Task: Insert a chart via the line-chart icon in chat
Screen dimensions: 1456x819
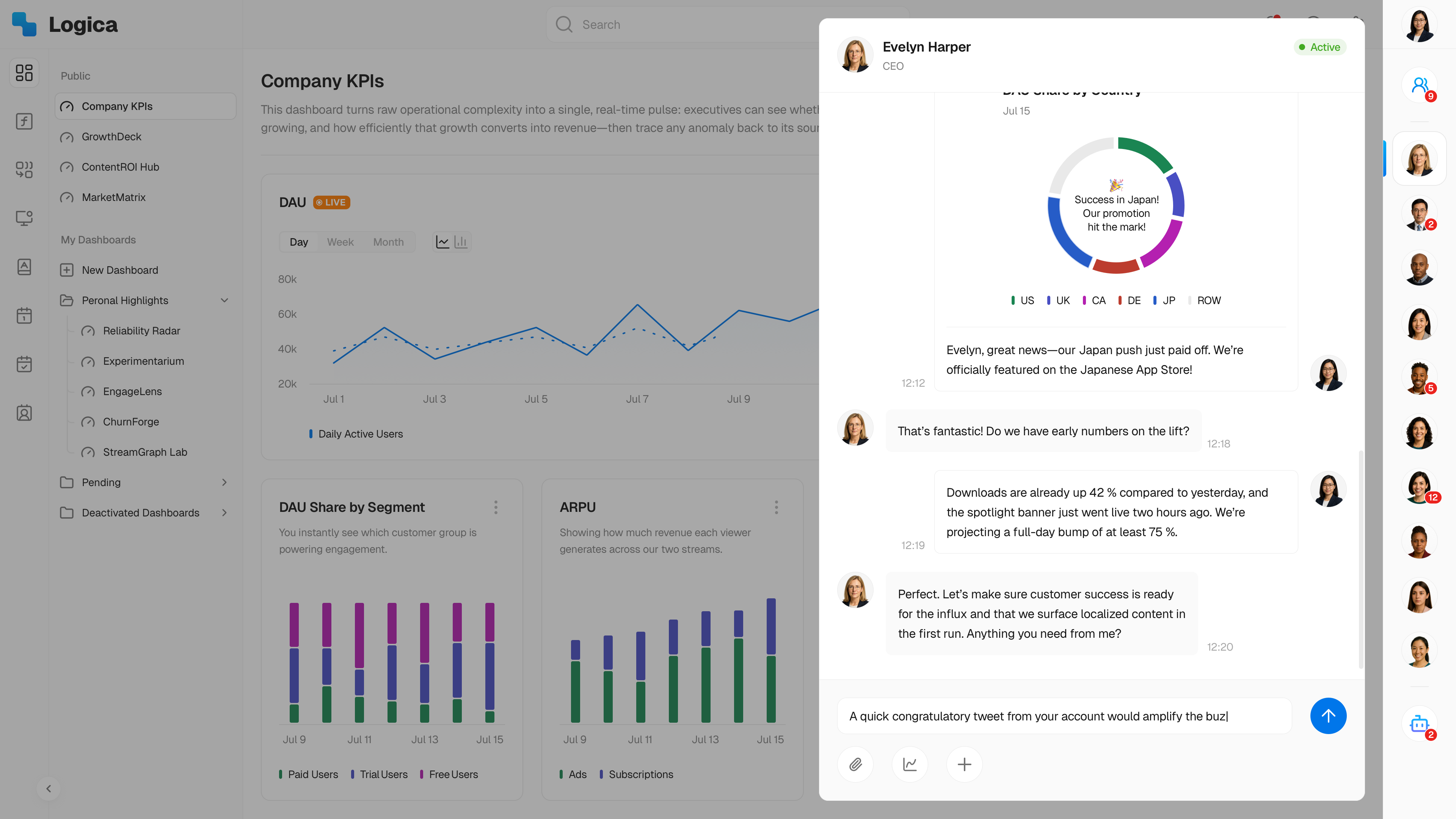Action: pyautogui.click(x=910, y=764)
